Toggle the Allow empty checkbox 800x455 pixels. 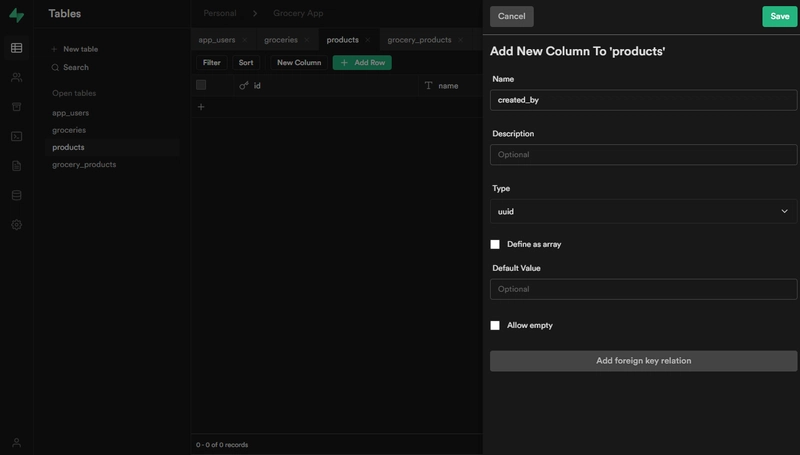click(x=495, y=325)
